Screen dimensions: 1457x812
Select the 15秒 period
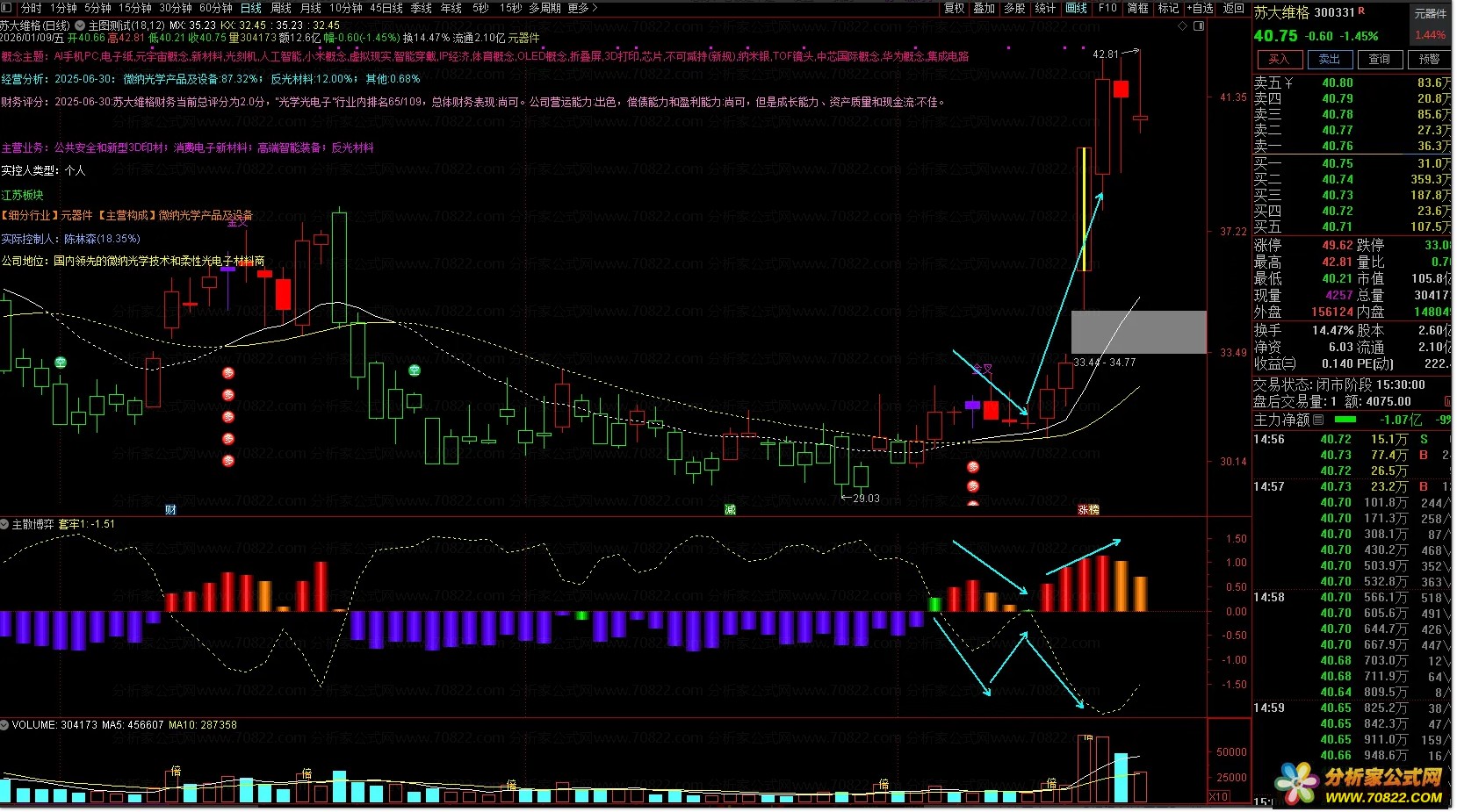(x=510, y=8)
